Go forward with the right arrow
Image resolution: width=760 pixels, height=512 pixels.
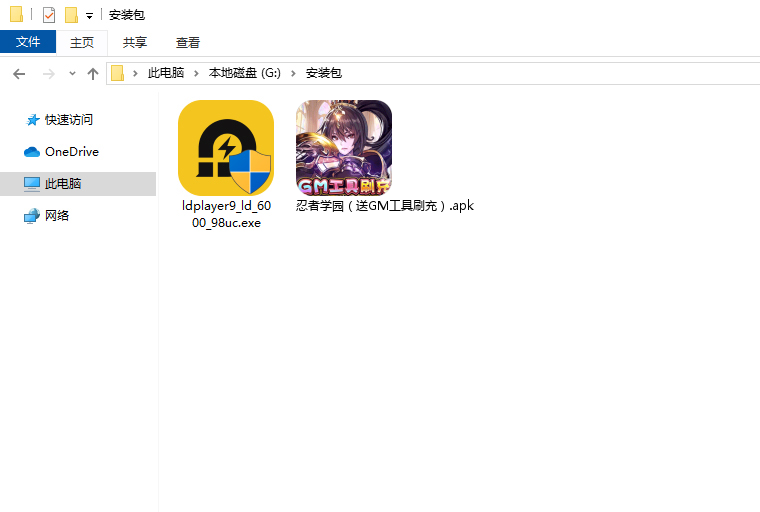48,74
